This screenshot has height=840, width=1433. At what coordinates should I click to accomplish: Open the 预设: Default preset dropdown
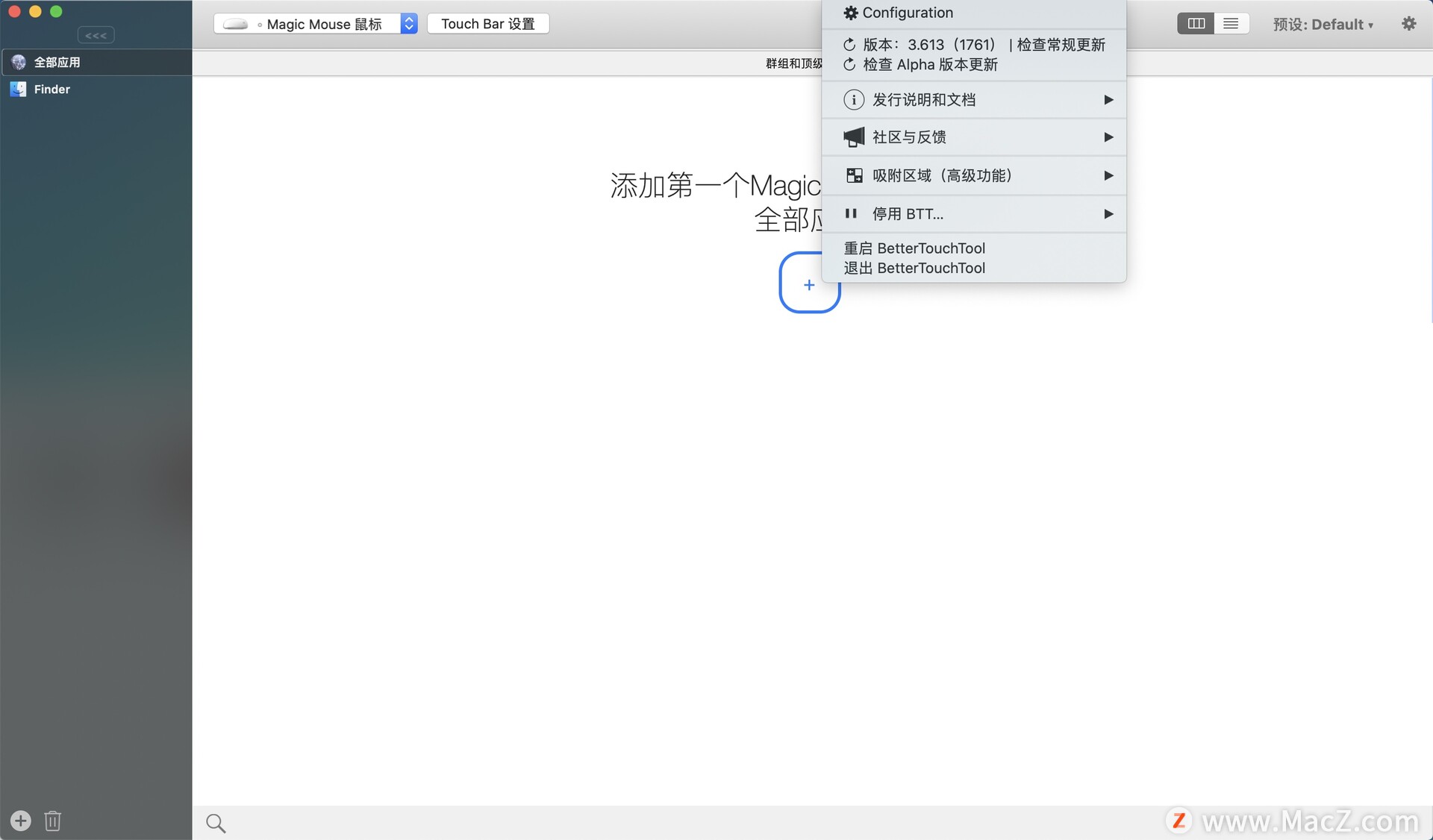(1323, 24)
